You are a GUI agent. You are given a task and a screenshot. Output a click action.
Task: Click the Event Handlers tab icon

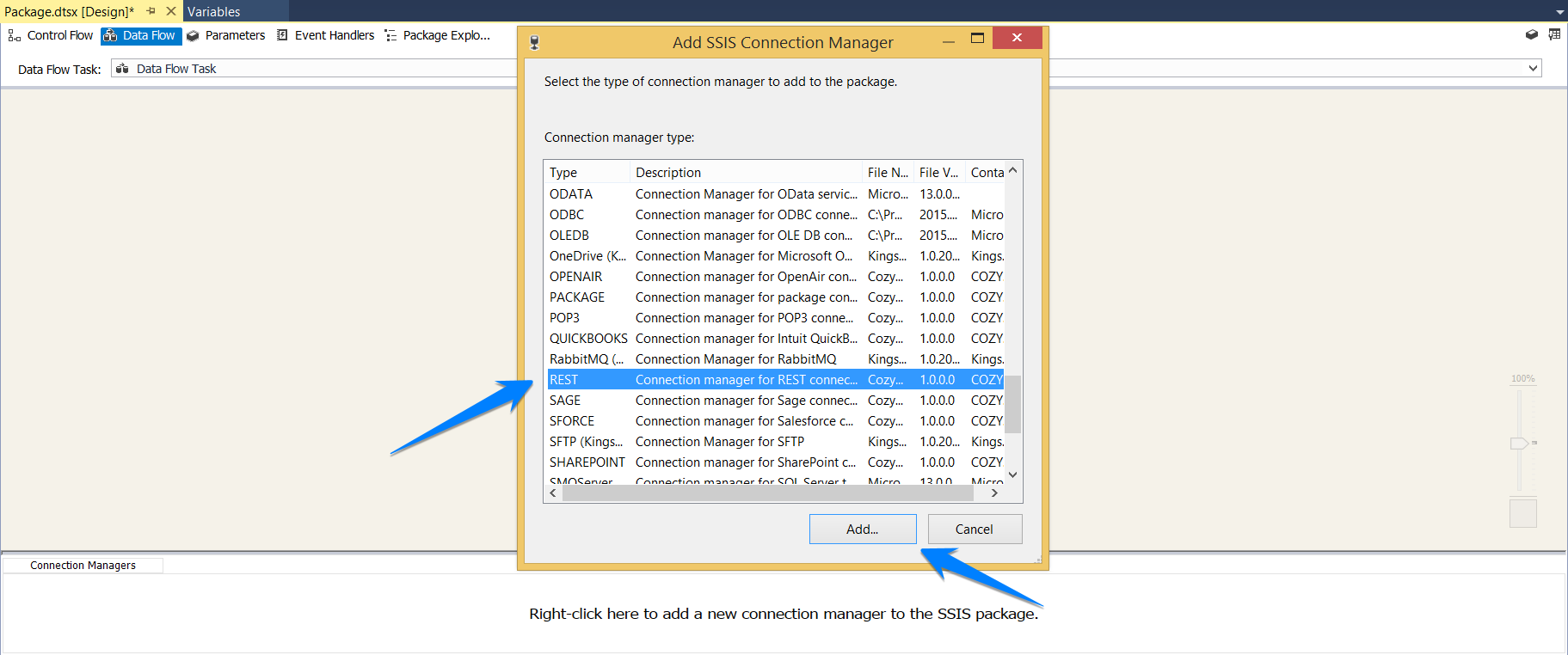pyautogui.click(x=282, y=35)
